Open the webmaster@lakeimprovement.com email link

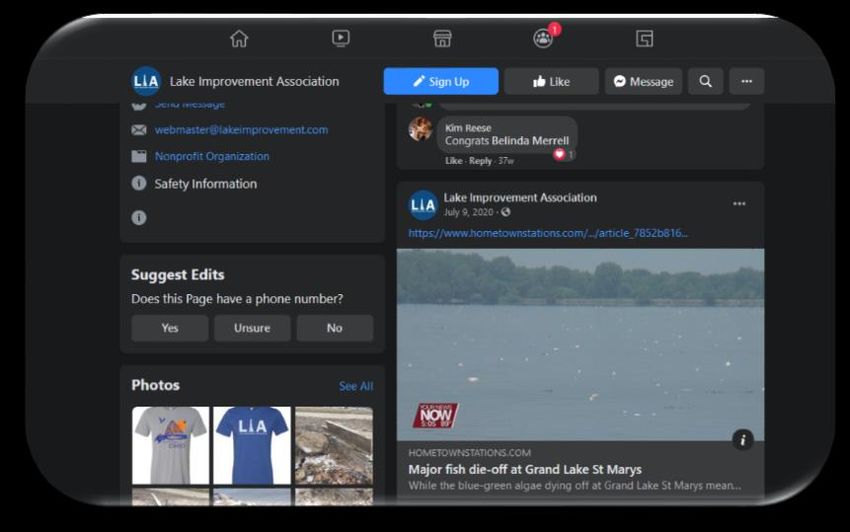coord(241,130)
